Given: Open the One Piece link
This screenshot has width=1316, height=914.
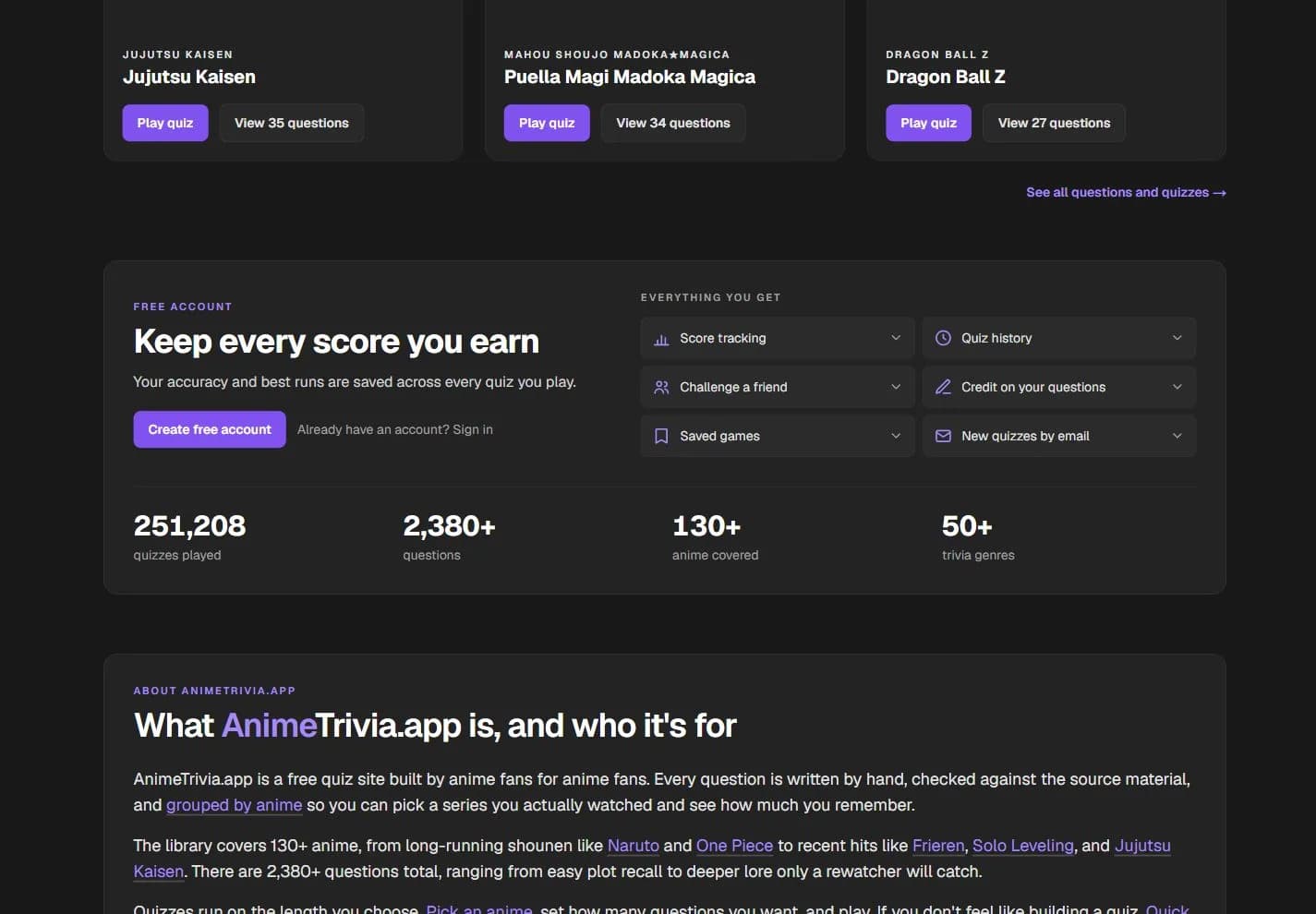Looking at the screenshot, I should point(734,846).
